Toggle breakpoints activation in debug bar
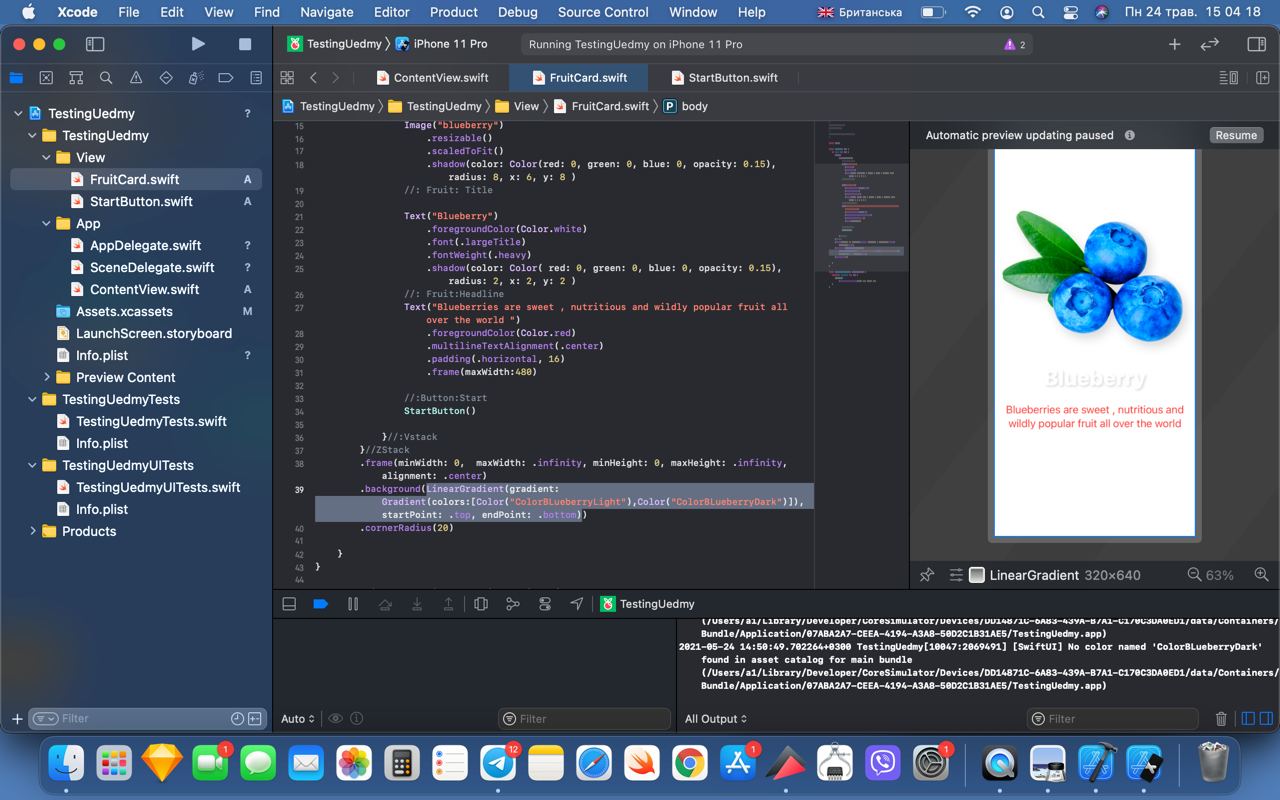This screenshot has width=1280, height=800. click(321, 604)
